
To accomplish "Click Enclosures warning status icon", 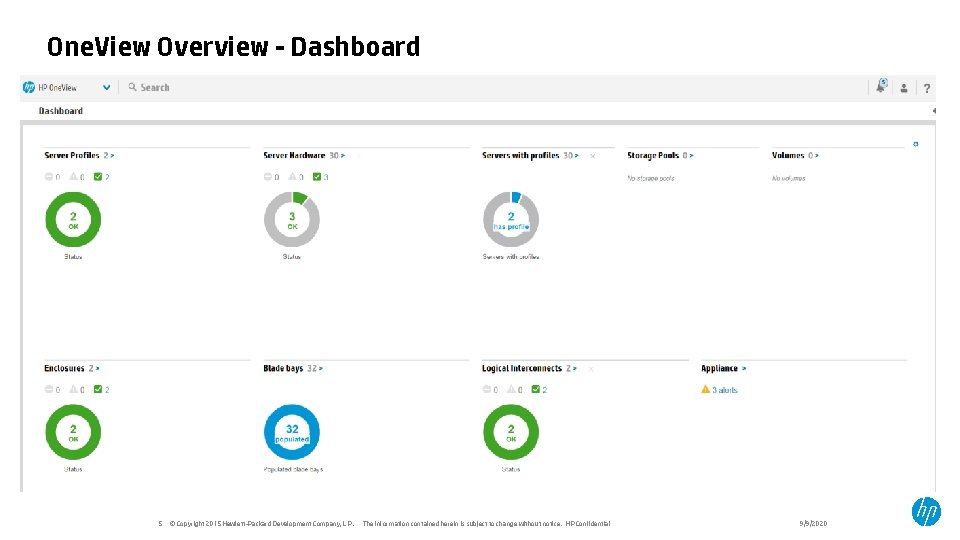I will 73,389.
